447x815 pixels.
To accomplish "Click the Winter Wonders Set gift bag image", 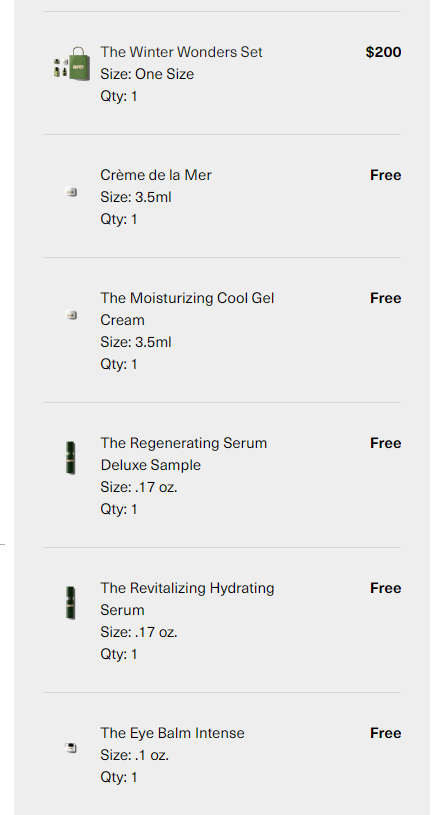I will pos(72,63).
